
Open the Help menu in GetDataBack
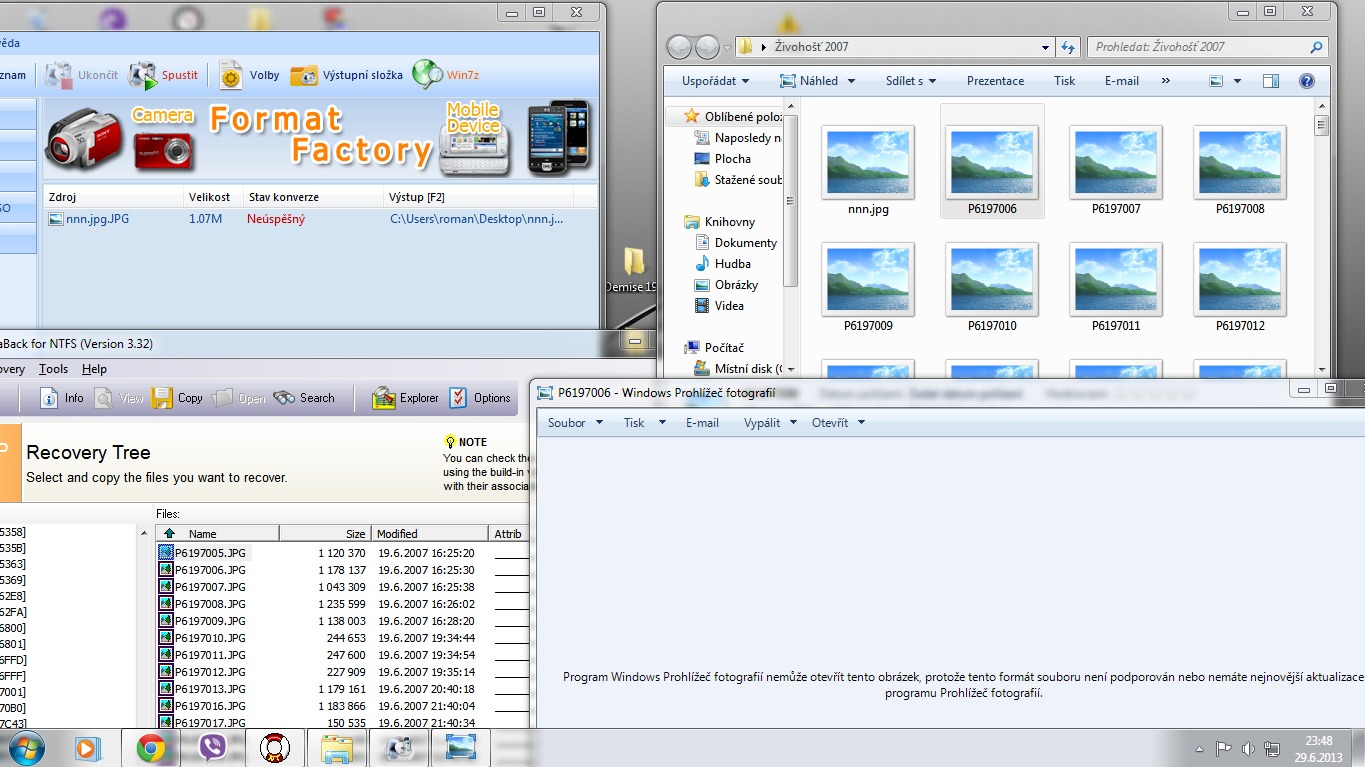(94, 369)
